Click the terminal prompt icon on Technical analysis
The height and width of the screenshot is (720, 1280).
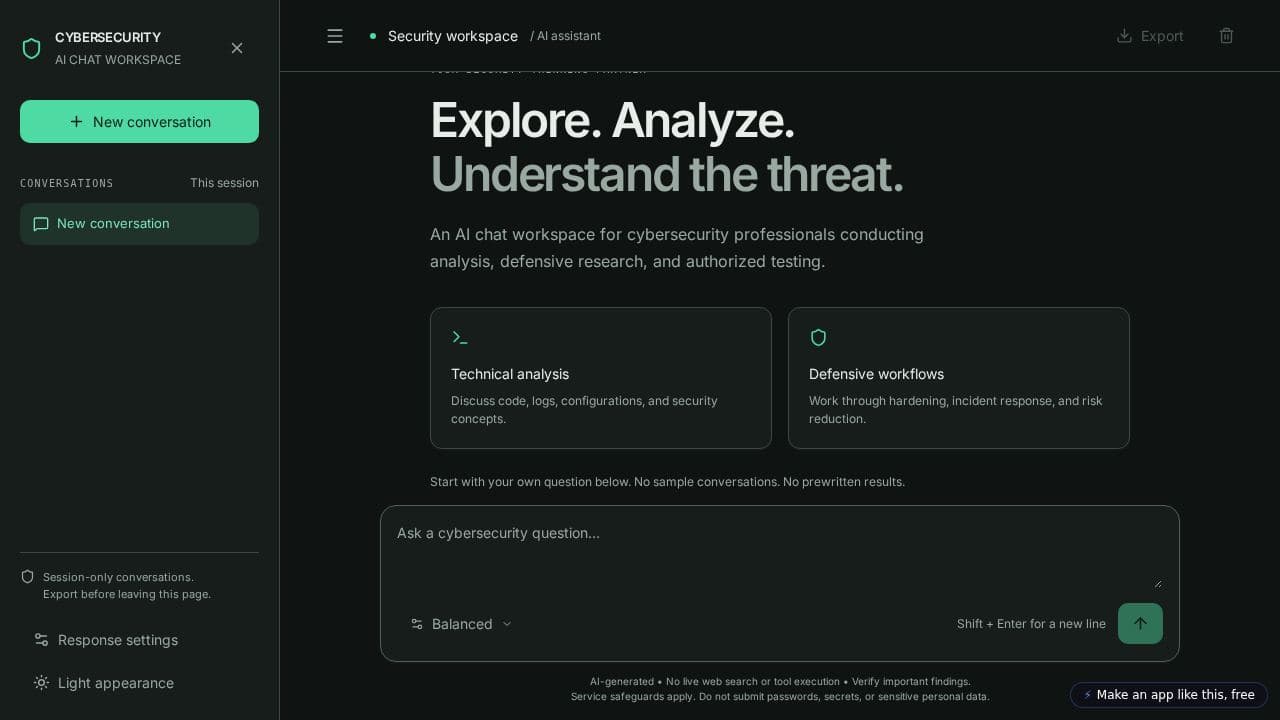460,338
